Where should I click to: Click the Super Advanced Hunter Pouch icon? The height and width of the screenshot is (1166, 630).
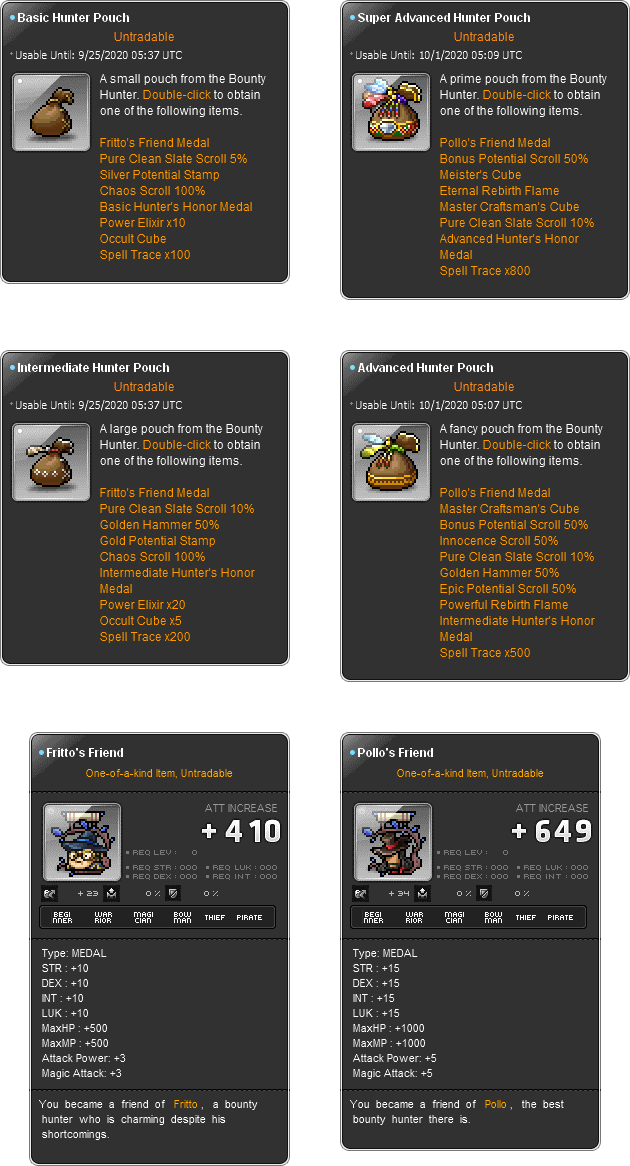coord(390,112)
